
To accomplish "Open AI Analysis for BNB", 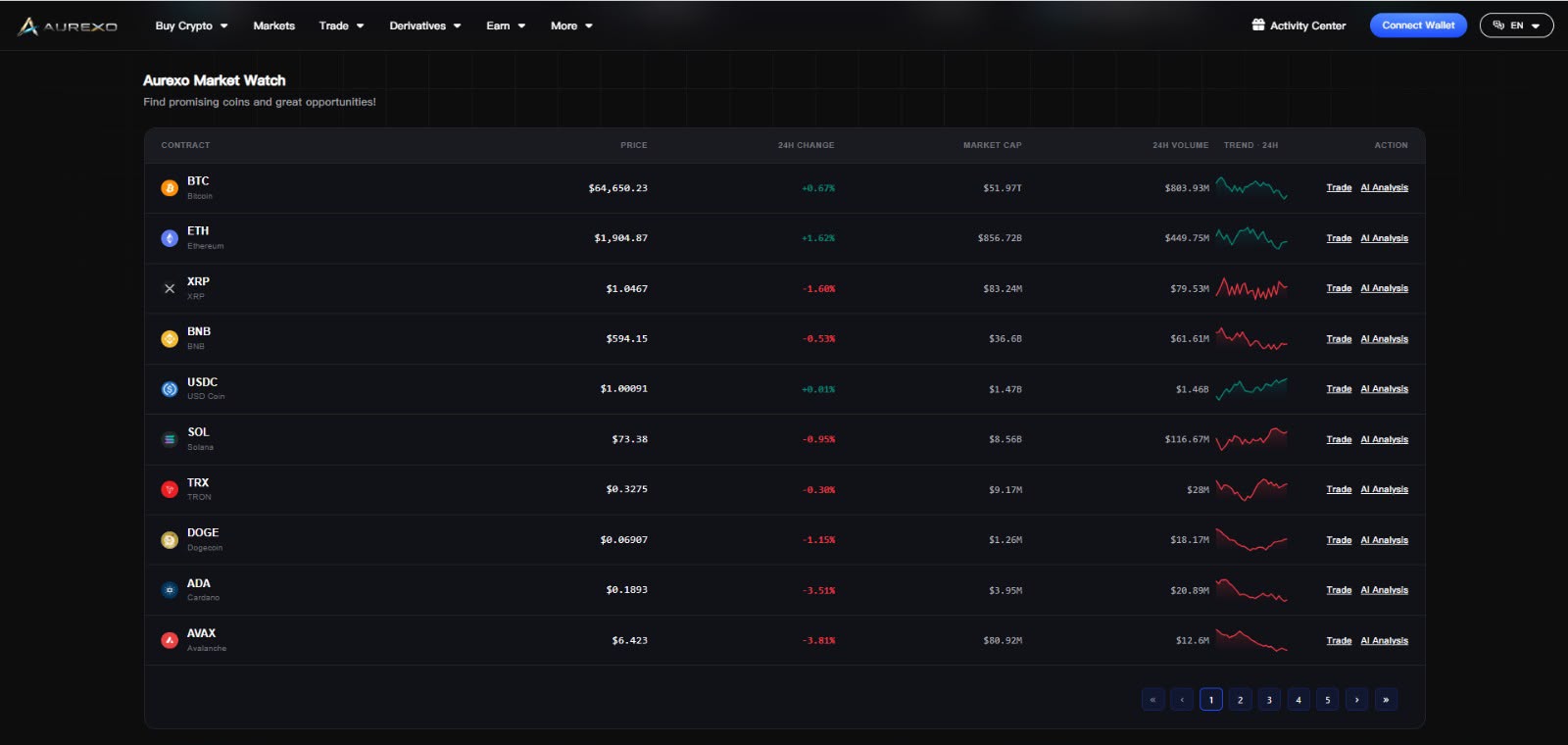I will pyautogui.click(x=1384, y=339).
